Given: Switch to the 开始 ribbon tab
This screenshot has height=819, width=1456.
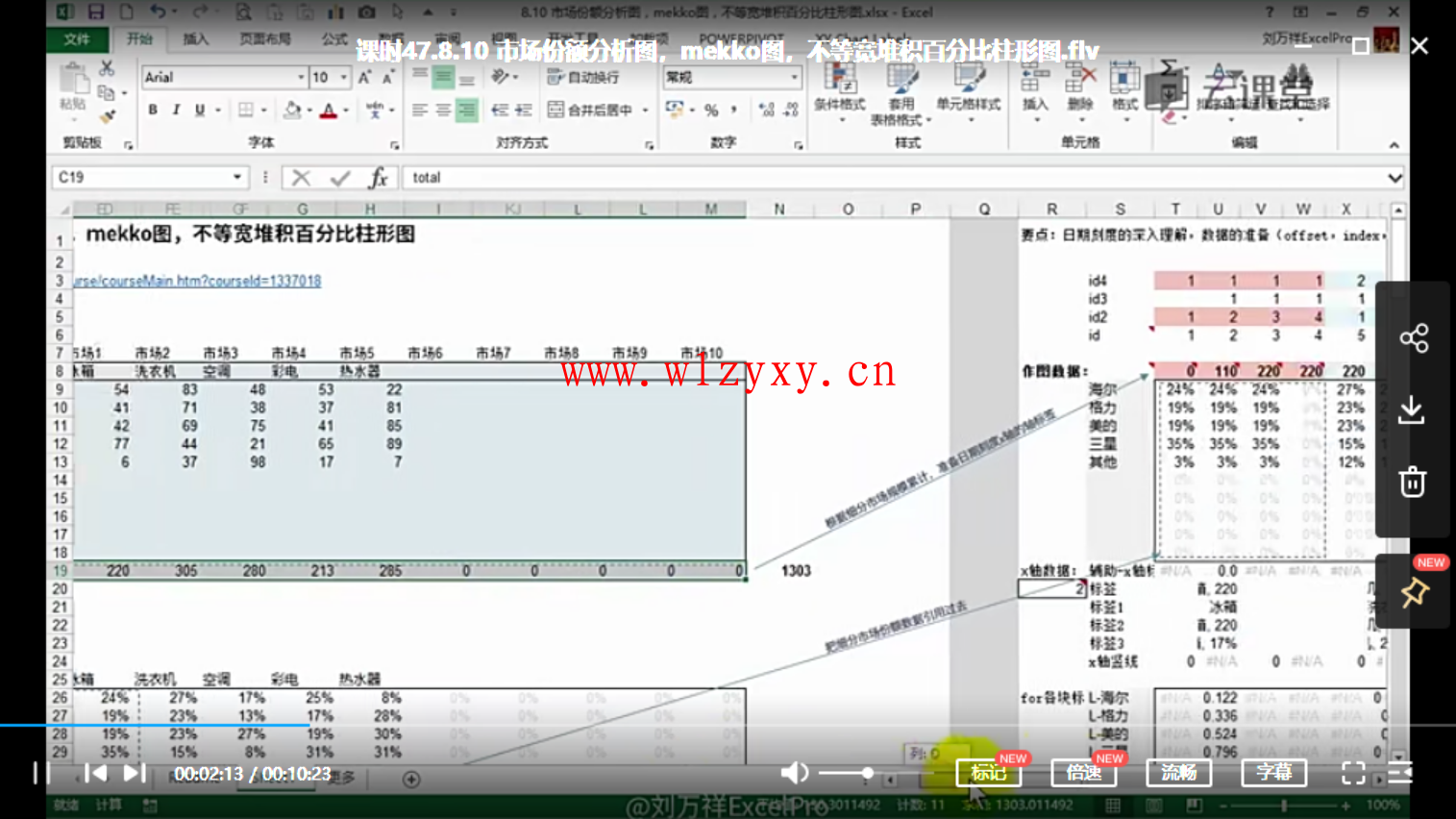Looking at the screenshot, I should 140,39.
